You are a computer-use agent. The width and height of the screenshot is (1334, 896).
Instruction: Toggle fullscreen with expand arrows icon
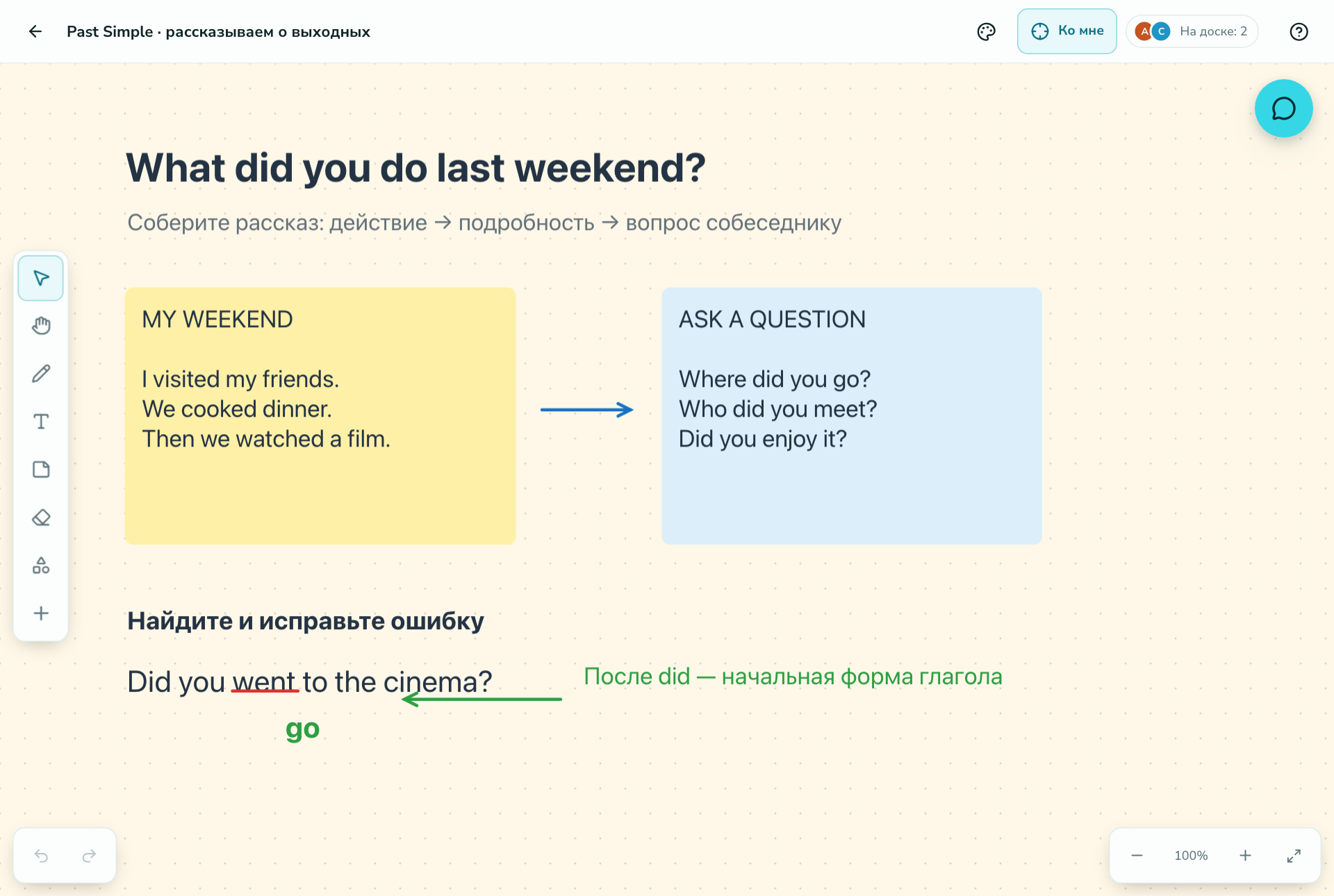click(x=1294, y=856)
